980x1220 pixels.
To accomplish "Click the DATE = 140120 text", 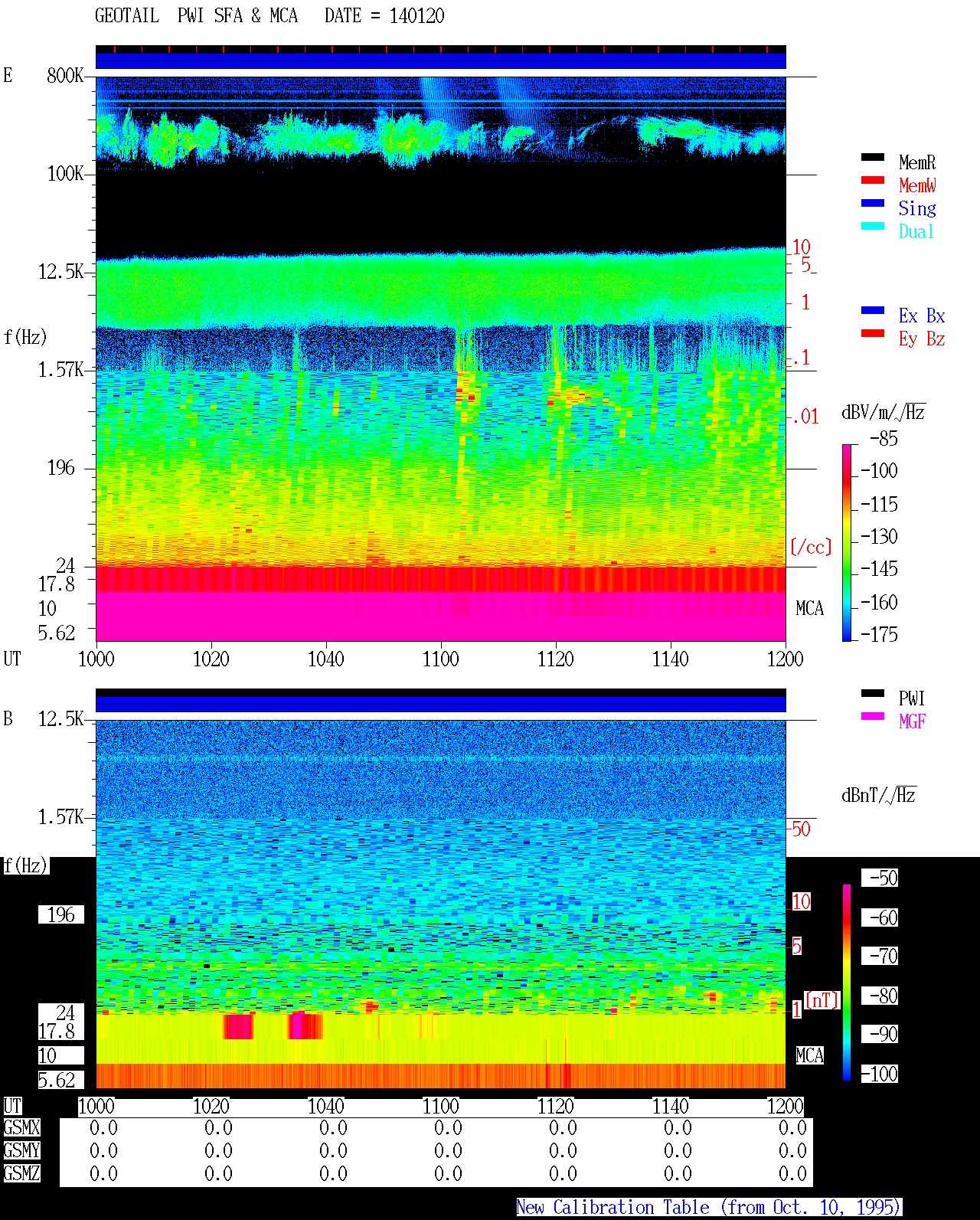I will (384, 16).
